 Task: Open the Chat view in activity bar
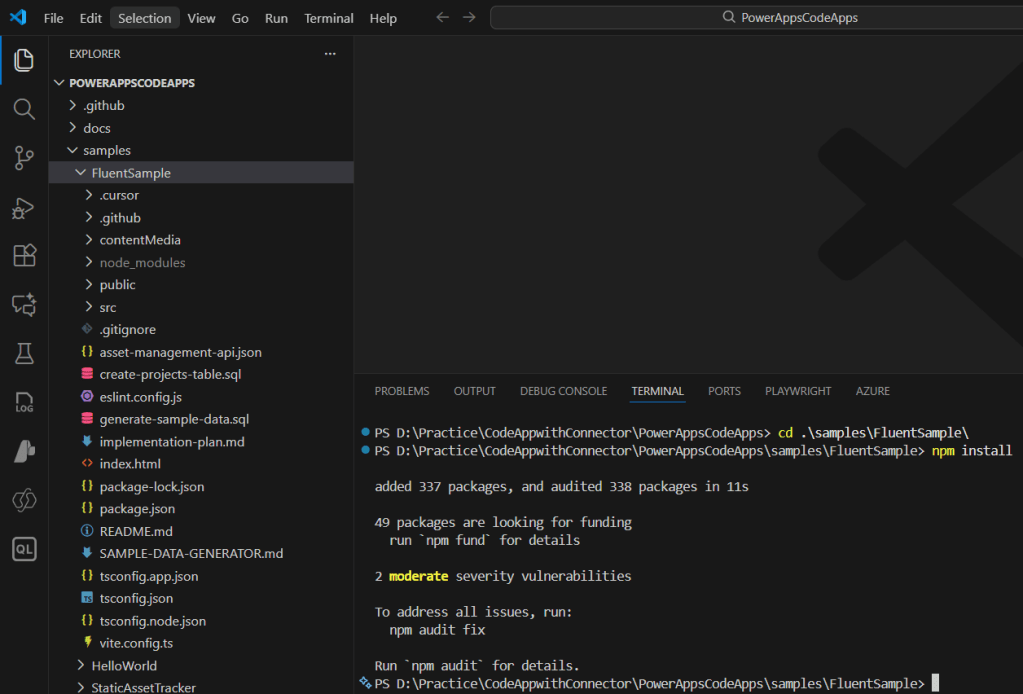point(24,305)
